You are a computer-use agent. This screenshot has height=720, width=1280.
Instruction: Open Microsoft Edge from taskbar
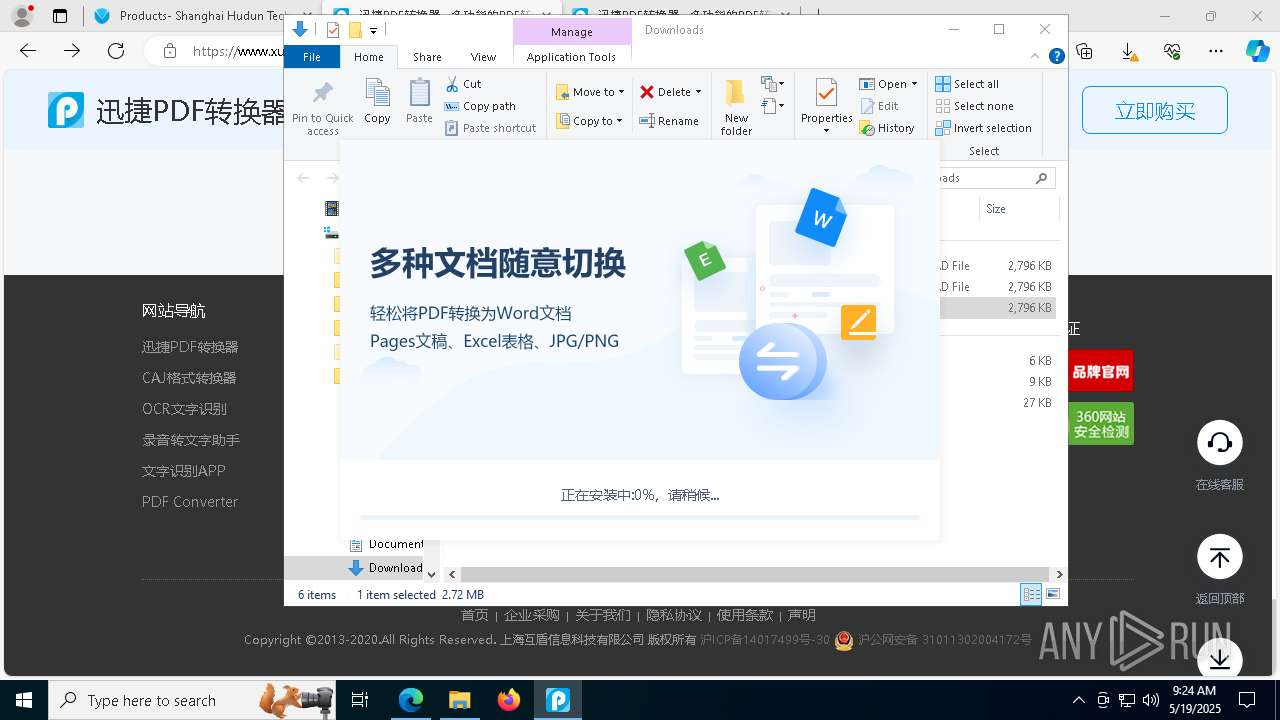(x=411, y=700)
